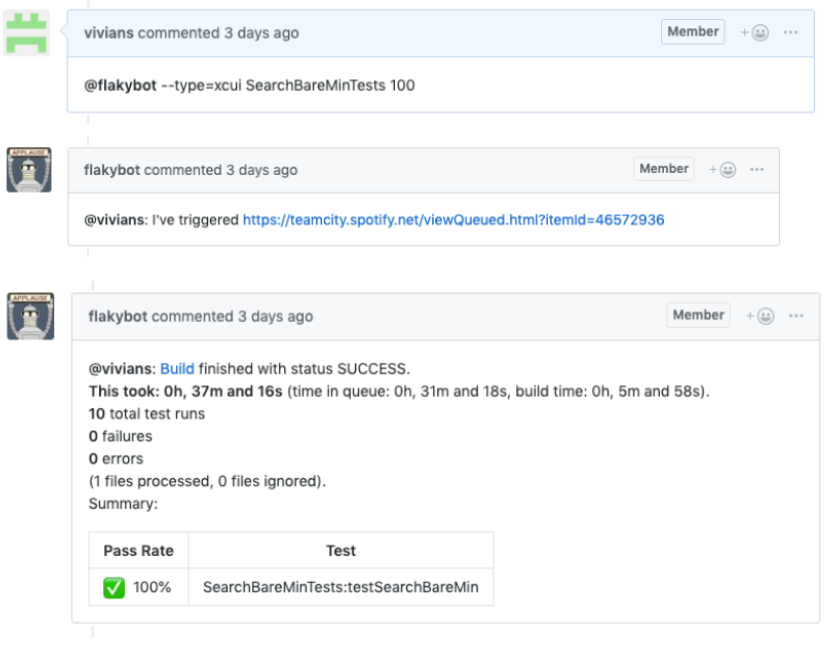Add emoji reaction to vivians' comment
The image size is (832, 646).
[x=755, y=33]
